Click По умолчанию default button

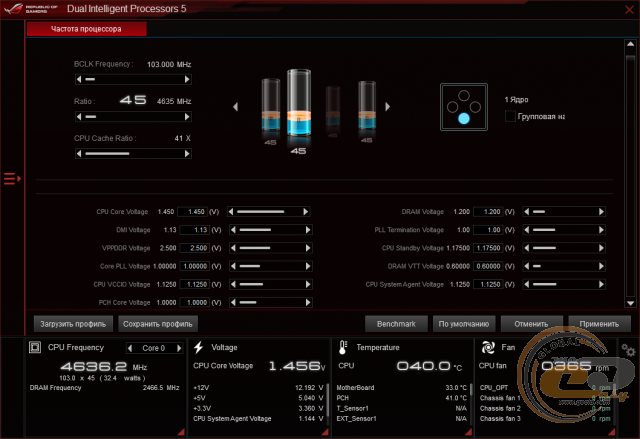coord(464,324)
